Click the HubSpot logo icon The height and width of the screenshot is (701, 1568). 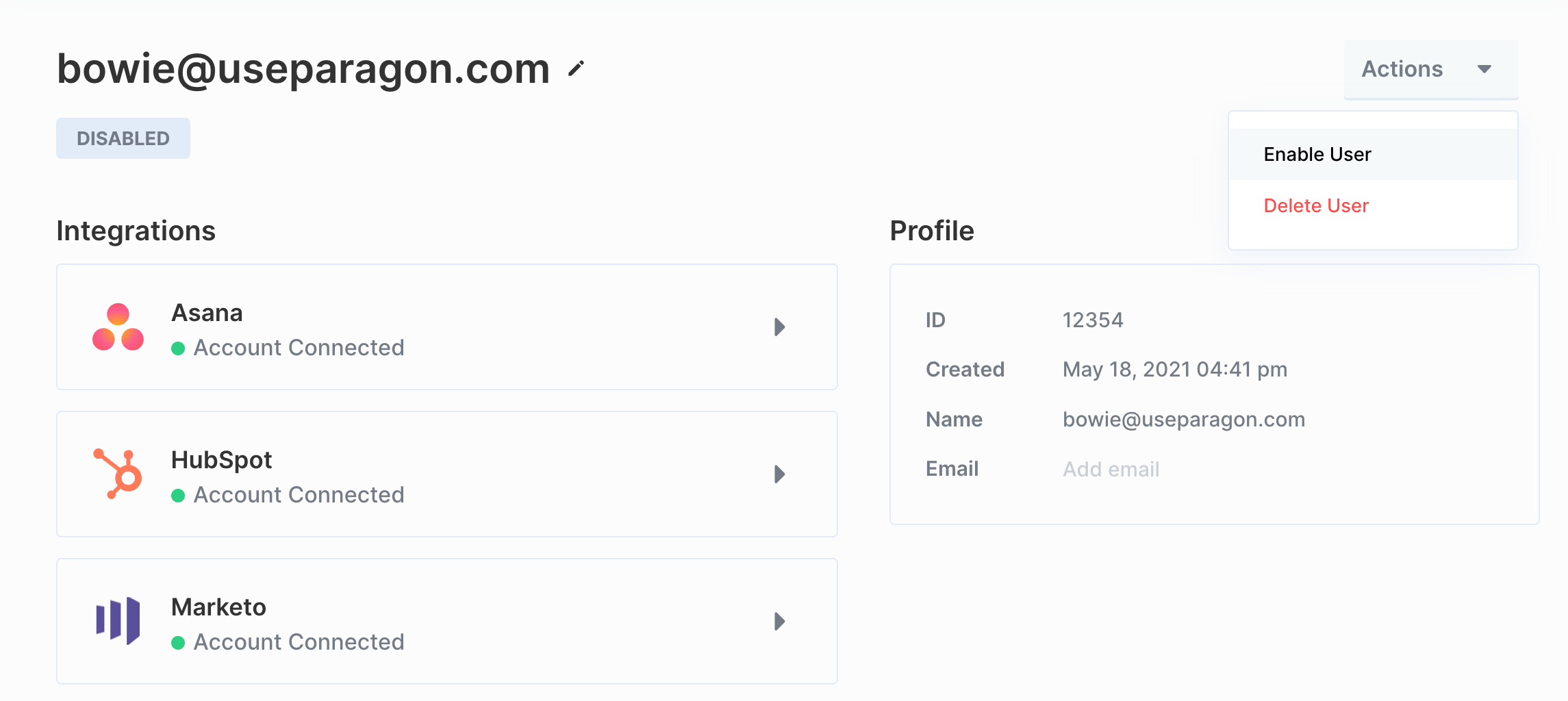pos(118,474)
